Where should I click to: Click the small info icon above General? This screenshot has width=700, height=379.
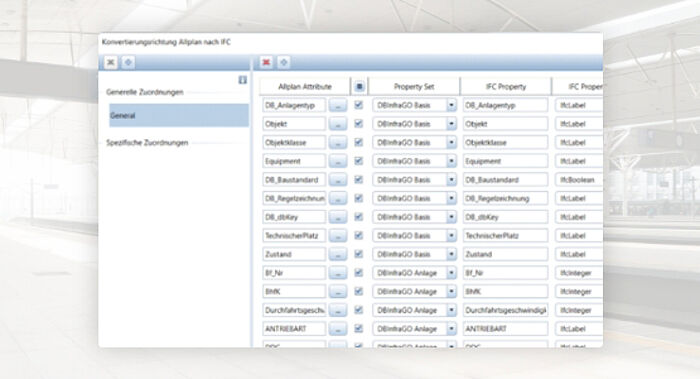click(x=242, y=80)
